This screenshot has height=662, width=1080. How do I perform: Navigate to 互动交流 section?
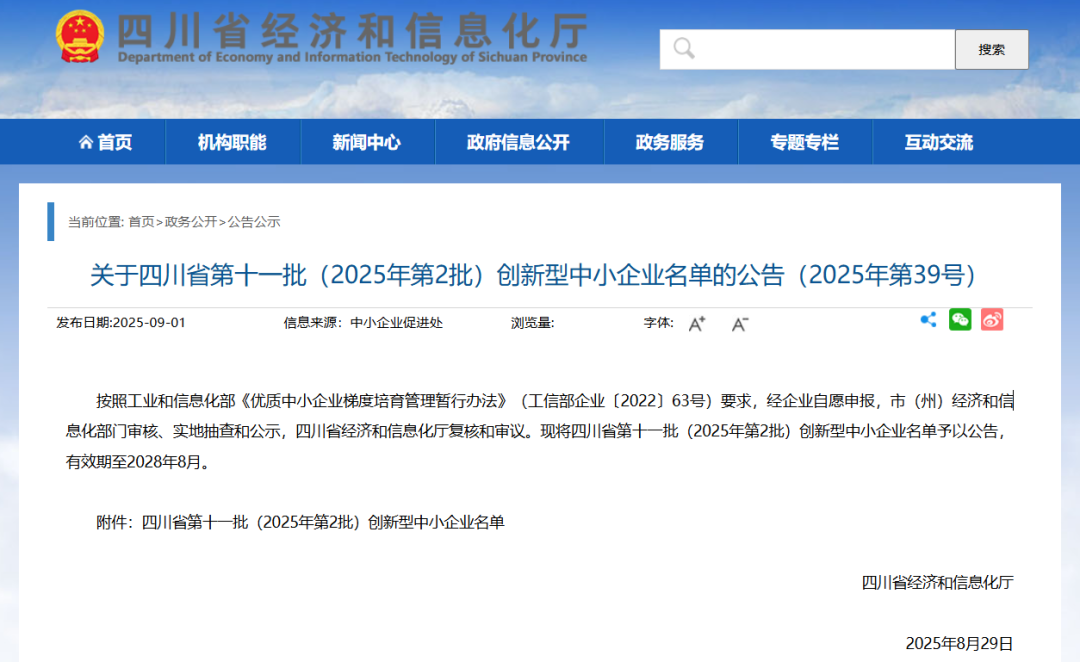(938, 142)
